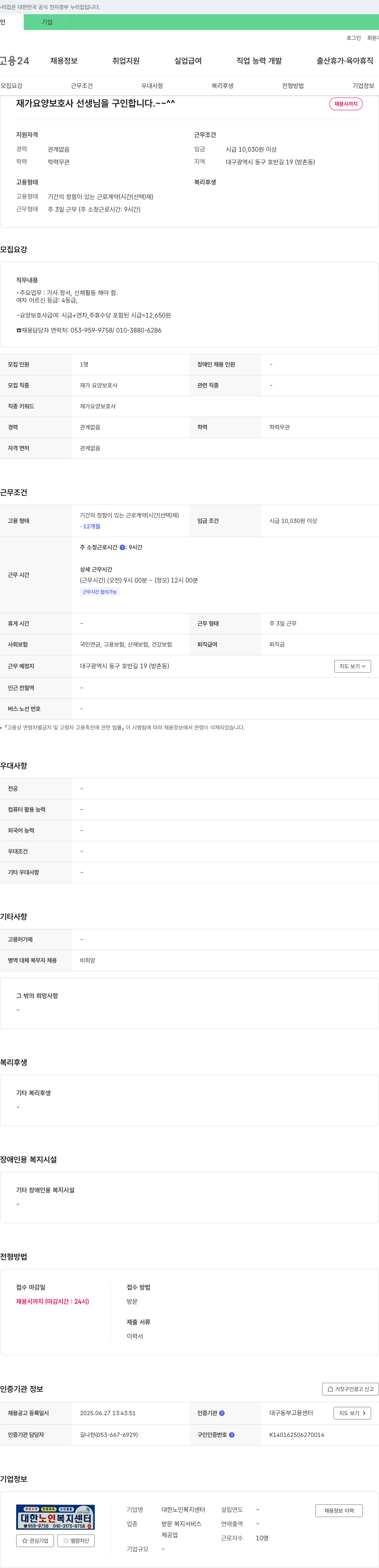
Task: Click the 길나현(053-667-6929) contact text
Action: pyautogui.click(x=109, y=1435)
